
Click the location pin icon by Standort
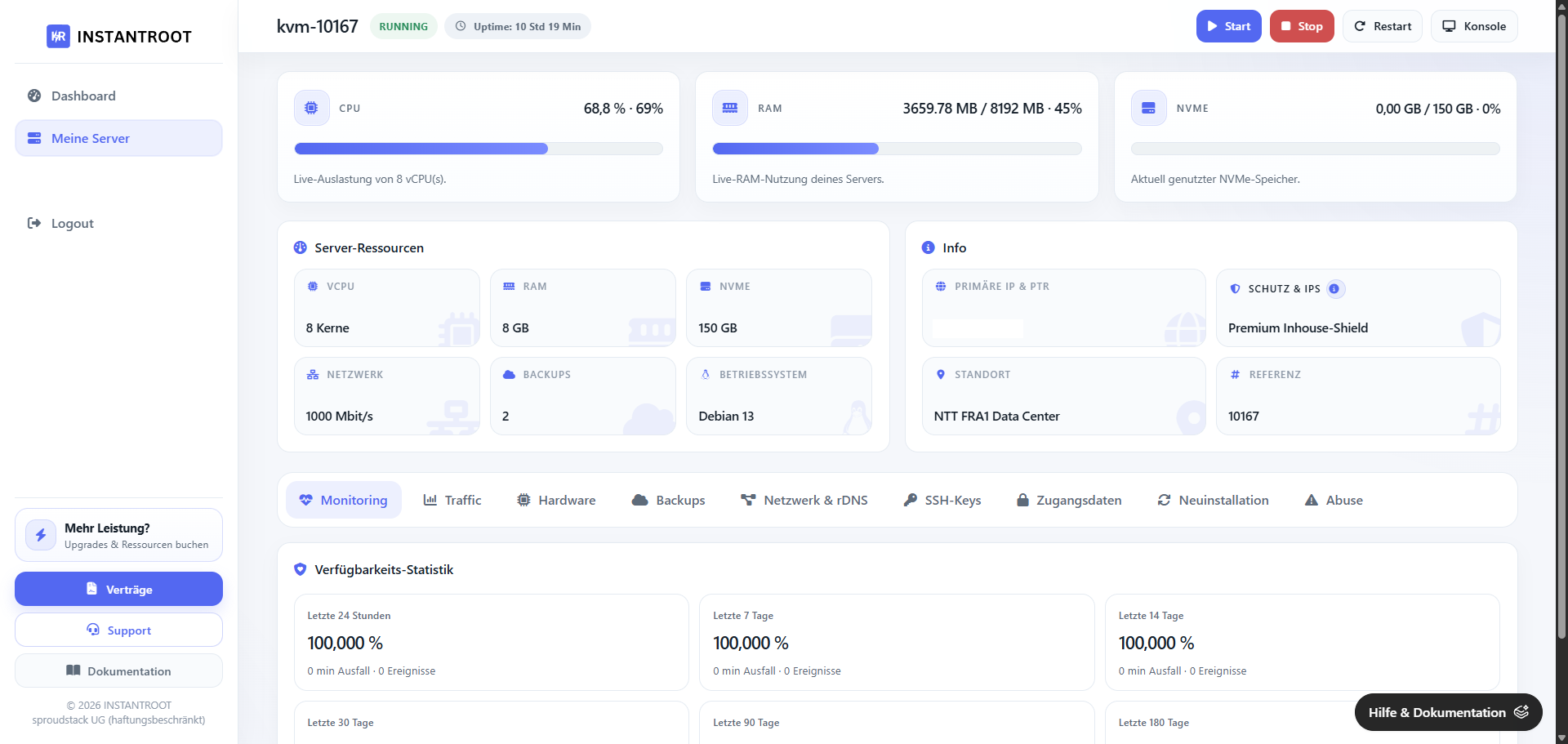[x=941, y=375]
